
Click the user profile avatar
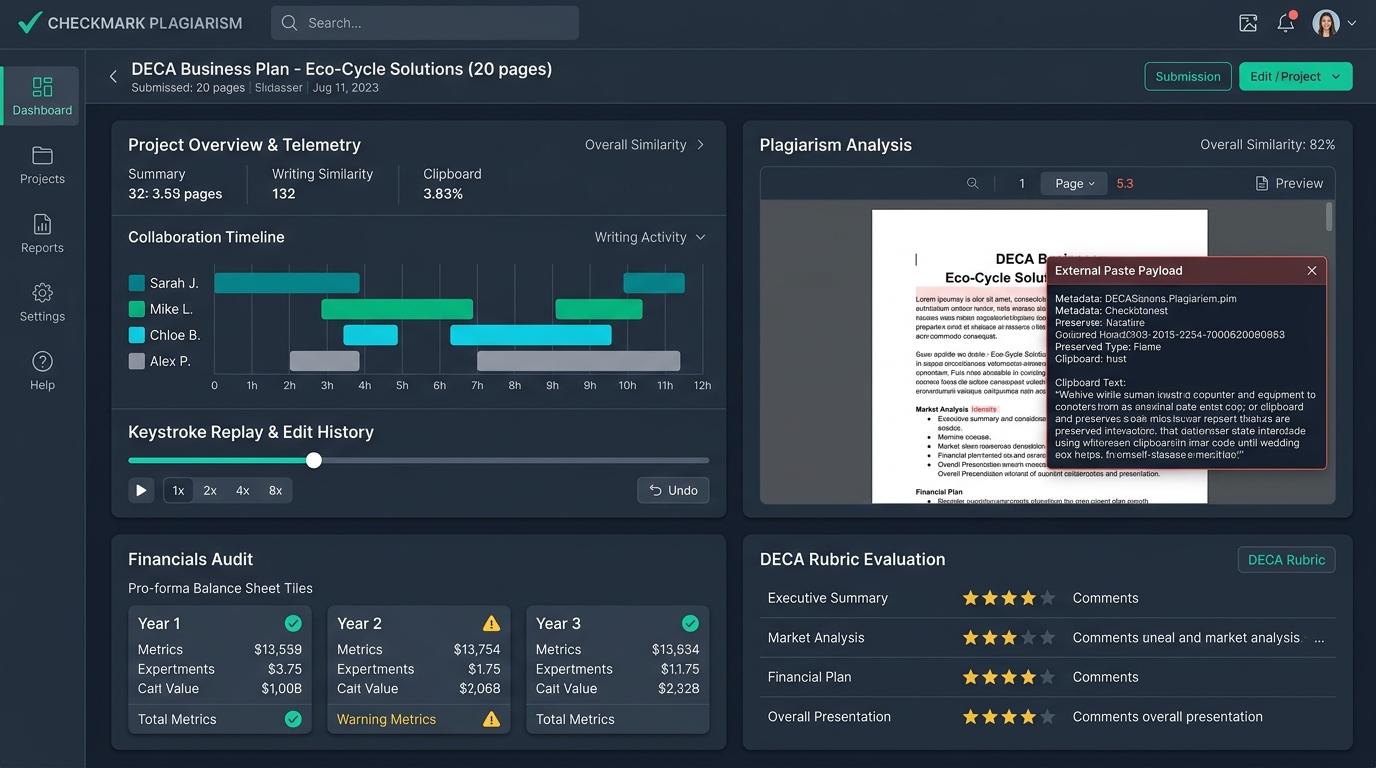(x=1326, y=23)
